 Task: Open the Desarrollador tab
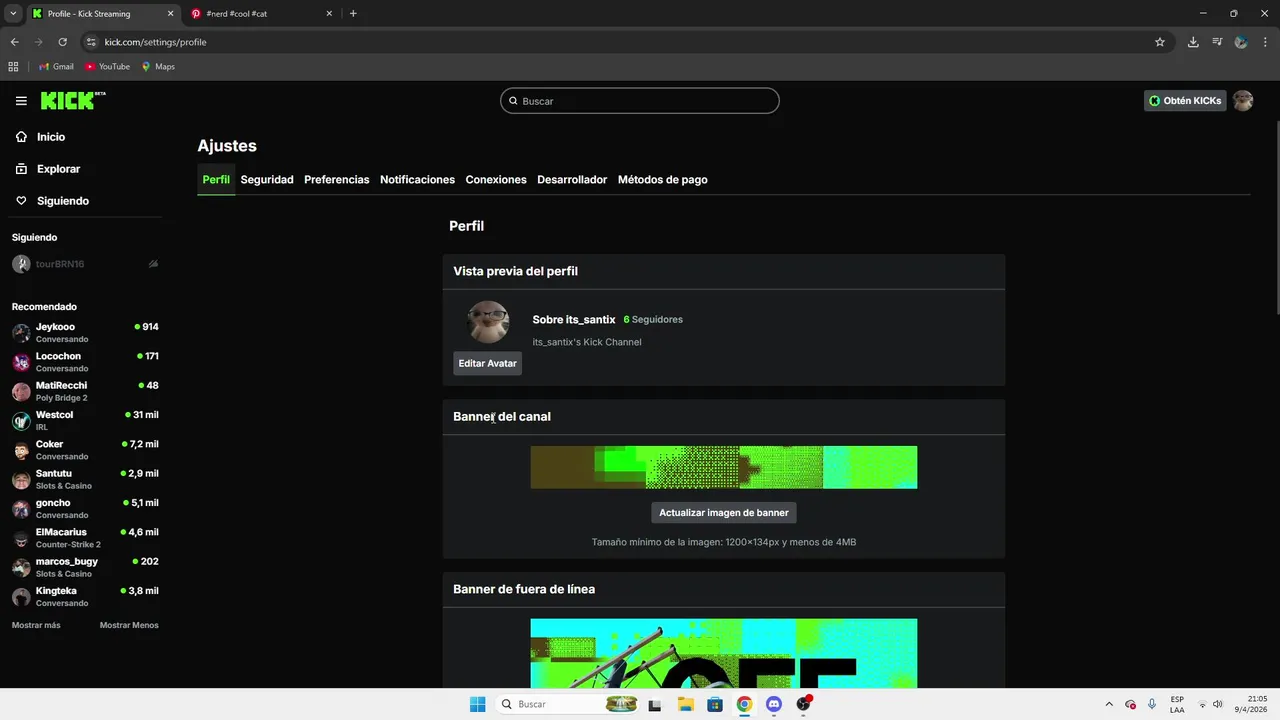pos(572,180)
